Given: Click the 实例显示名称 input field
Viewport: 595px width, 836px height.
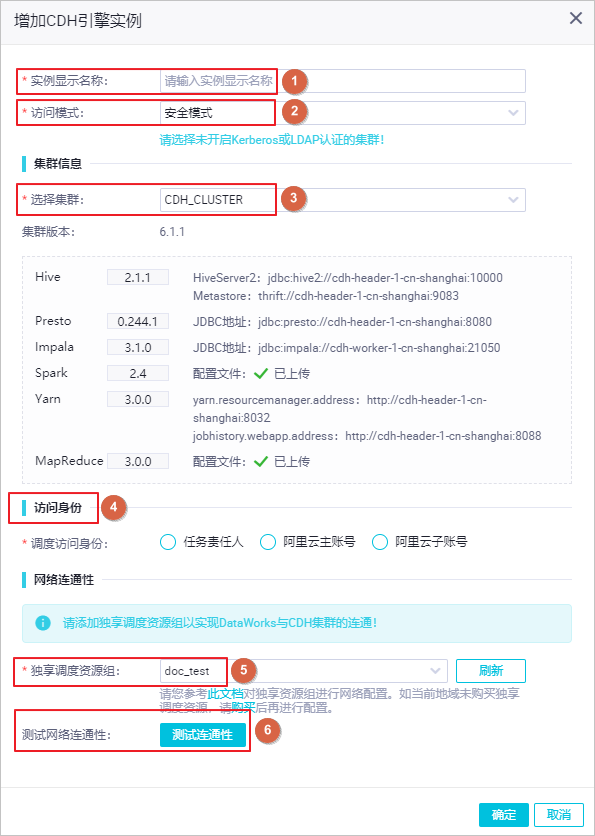Looking at the screenshot, I should pyautogui.click(x=342, y=81).
